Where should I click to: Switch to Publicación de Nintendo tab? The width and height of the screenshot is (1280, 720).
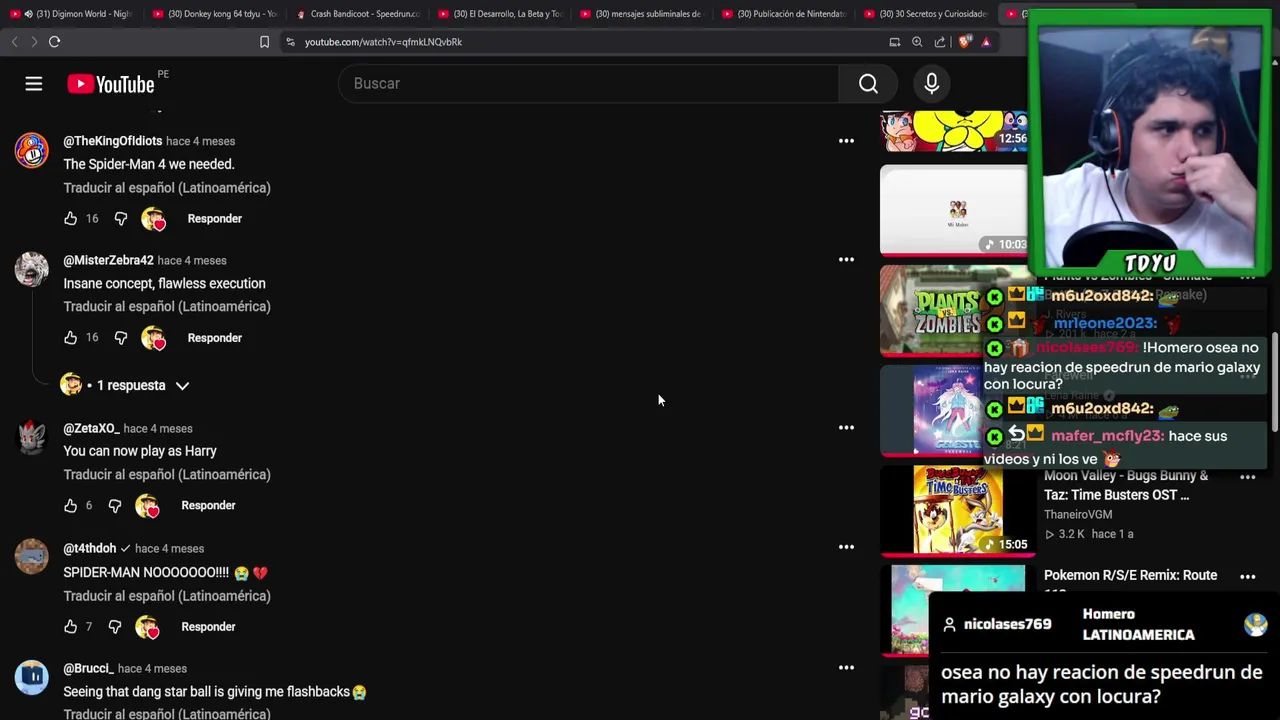pyautogui.click(x=785, y=14)
